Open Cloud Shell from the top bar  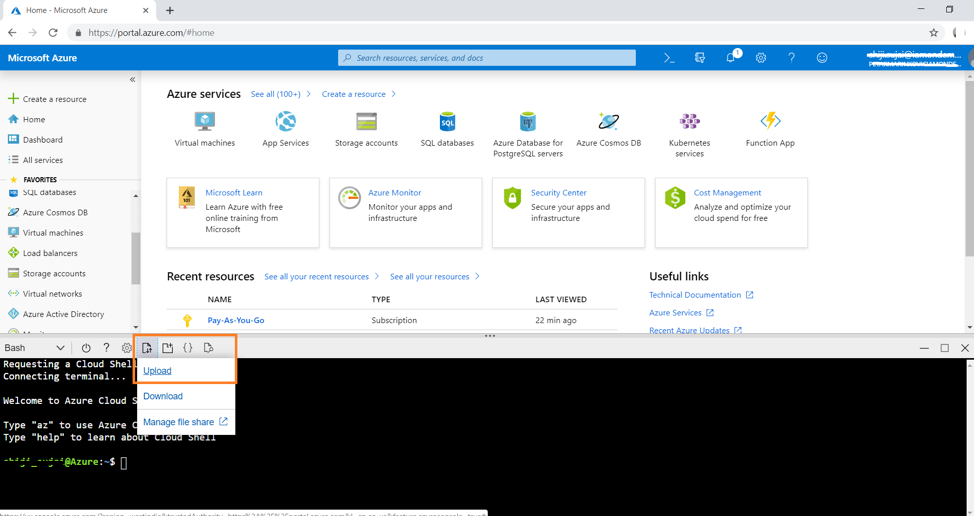[669, 58]
